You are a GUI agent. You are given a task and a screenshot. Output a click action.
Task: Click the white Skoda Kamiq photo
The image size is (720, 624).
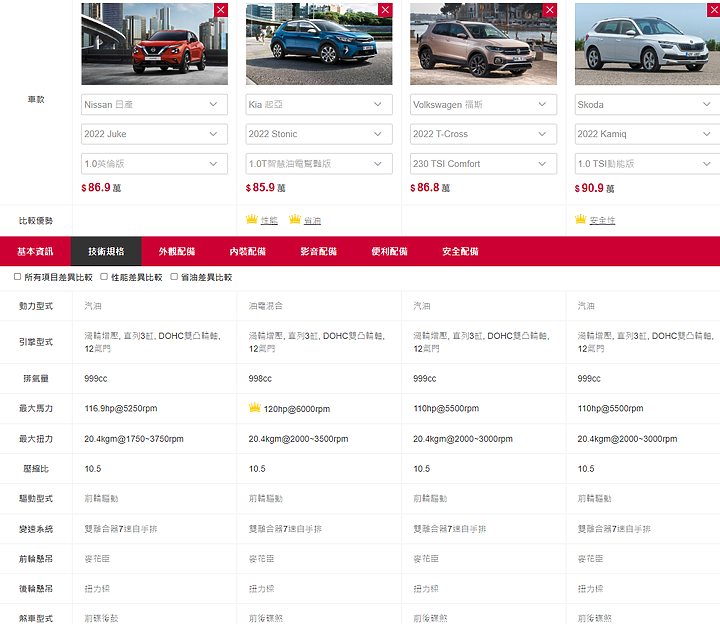coord(647,44)
